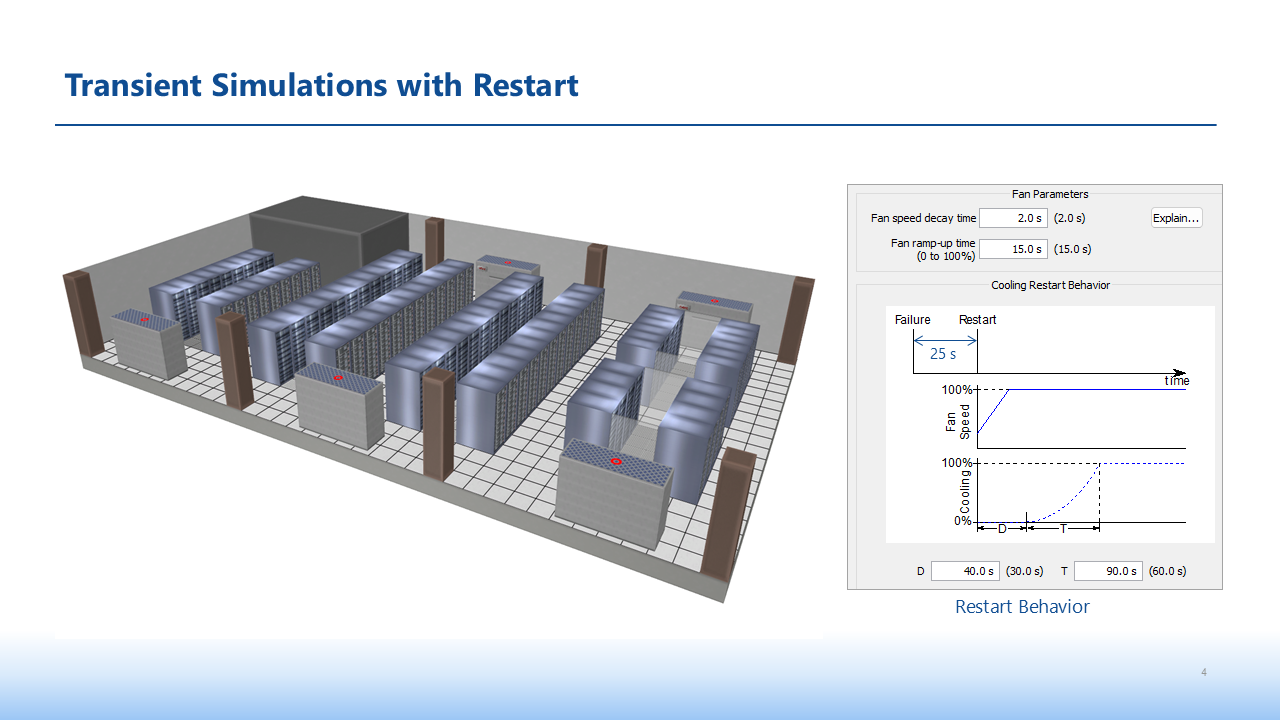Click the '(60.0 s)' default T value
Viewport: 1280px width, 720px height.
tap(1167, 571)
